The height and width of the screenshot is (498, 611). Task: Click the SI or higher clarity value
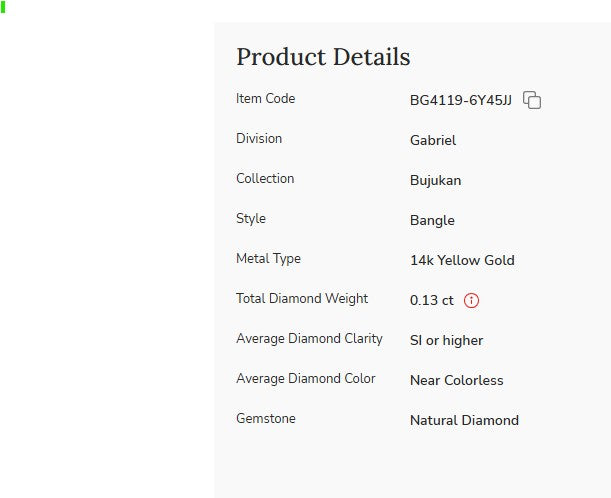446,340
